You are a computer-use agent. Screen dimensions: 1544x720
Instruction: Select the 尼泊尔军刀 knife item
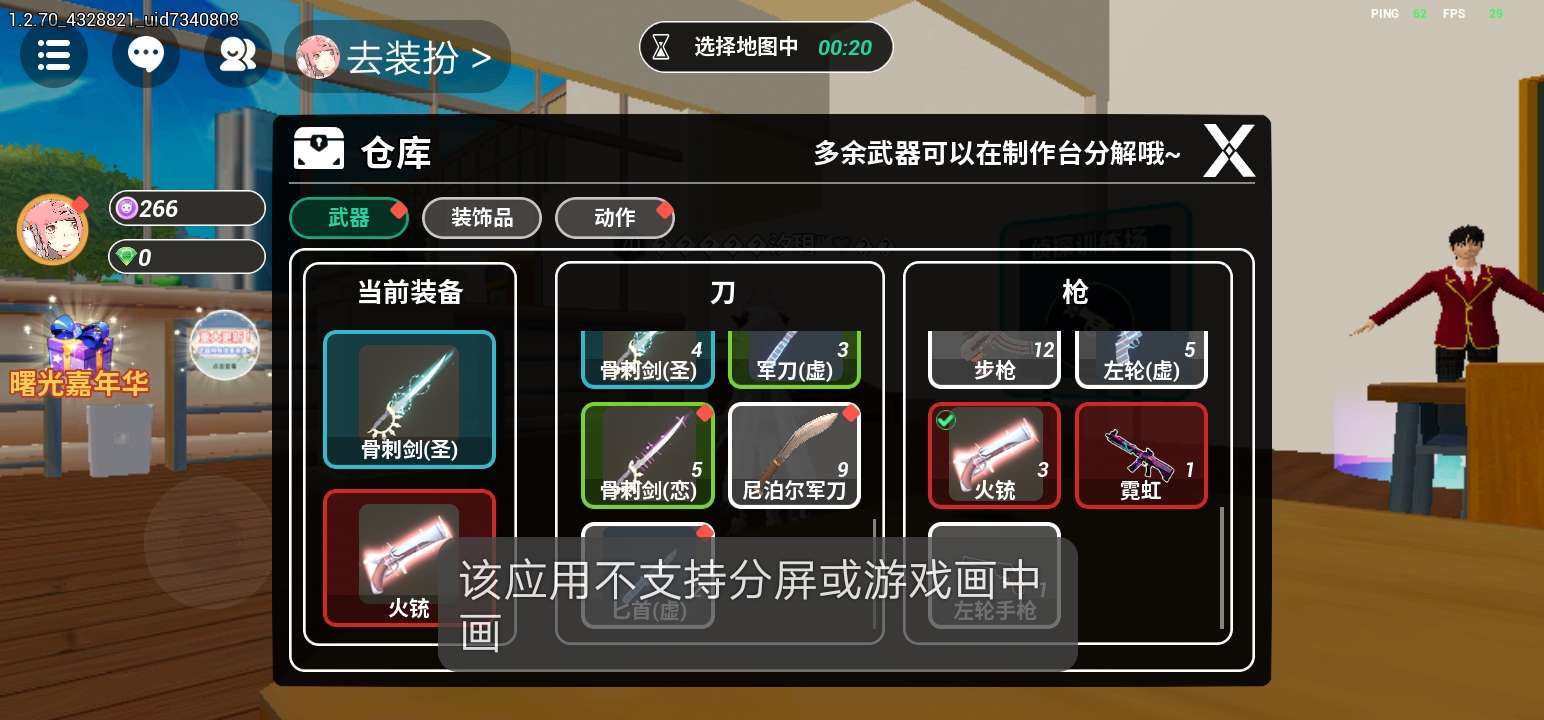pos(794,456)
